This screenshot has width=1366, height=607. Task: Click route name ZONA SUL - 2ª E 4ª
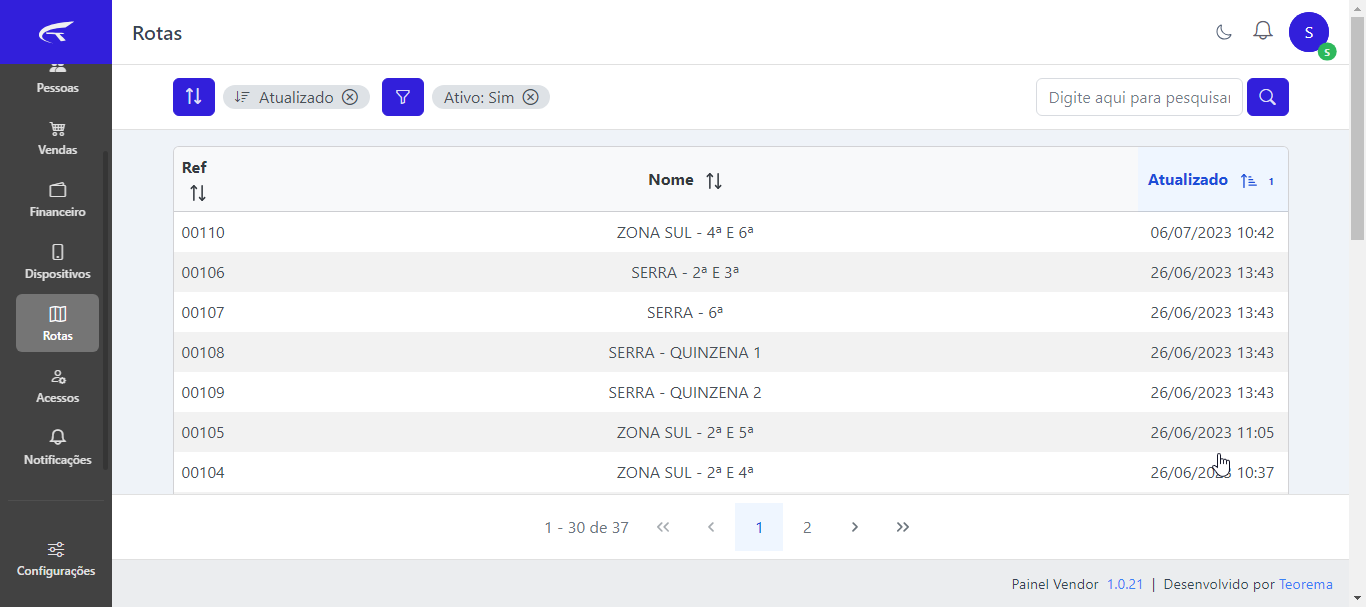click(685, 473)
